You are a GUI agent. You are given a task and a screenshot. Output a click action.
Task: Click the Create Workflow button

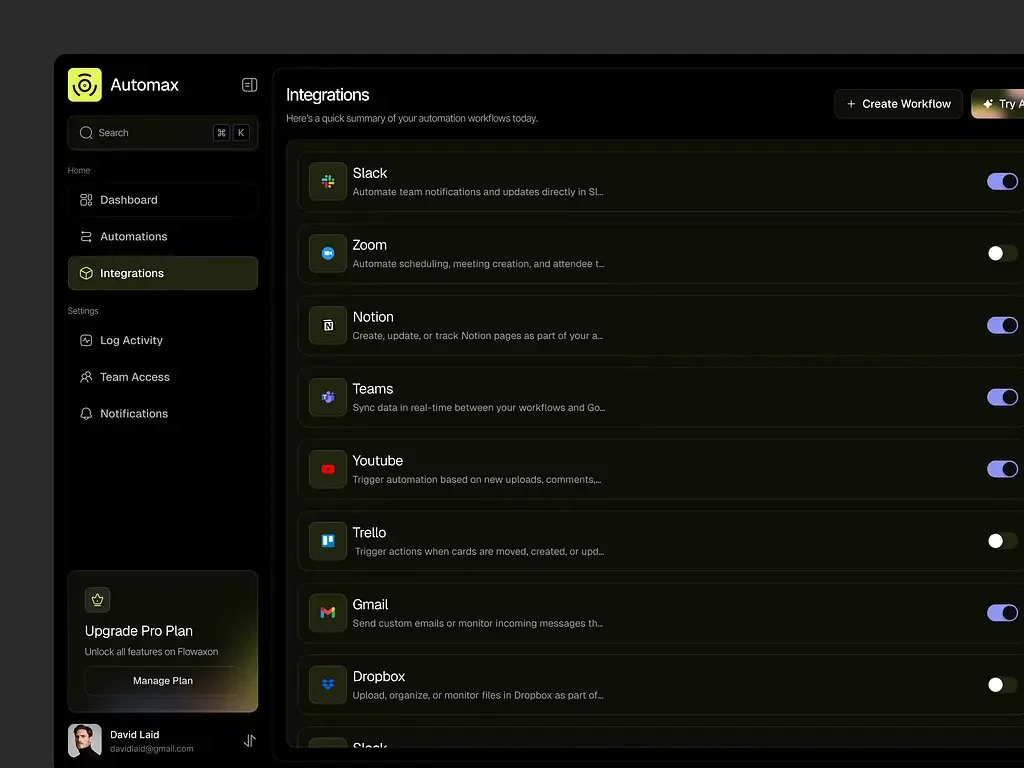[899, 104]
